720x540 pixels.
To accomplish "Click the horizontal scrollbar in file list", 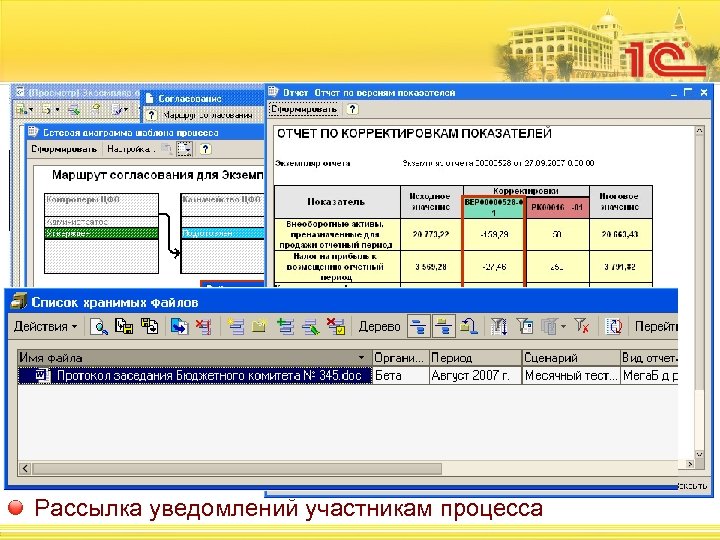I will coord(237,468).
